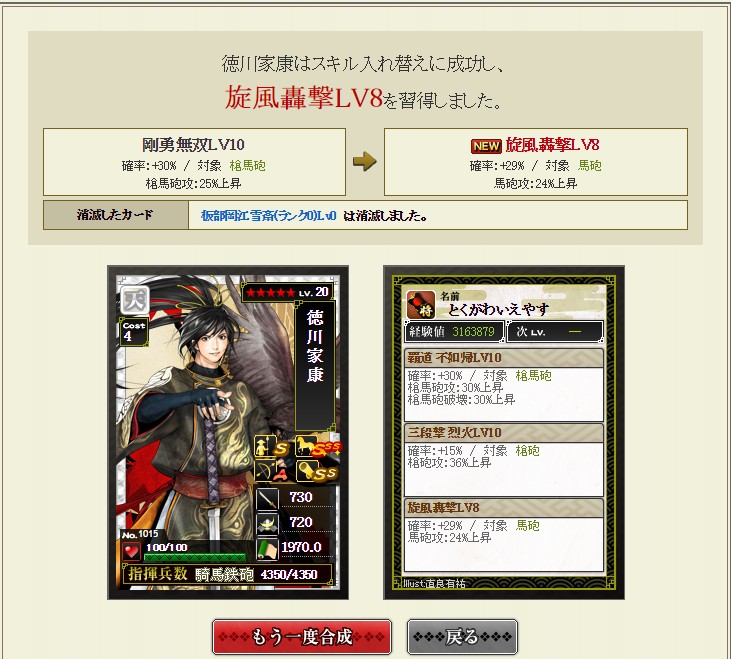Select the 三段撃 烈火LV10 skill header

click(x=503, y=432)
